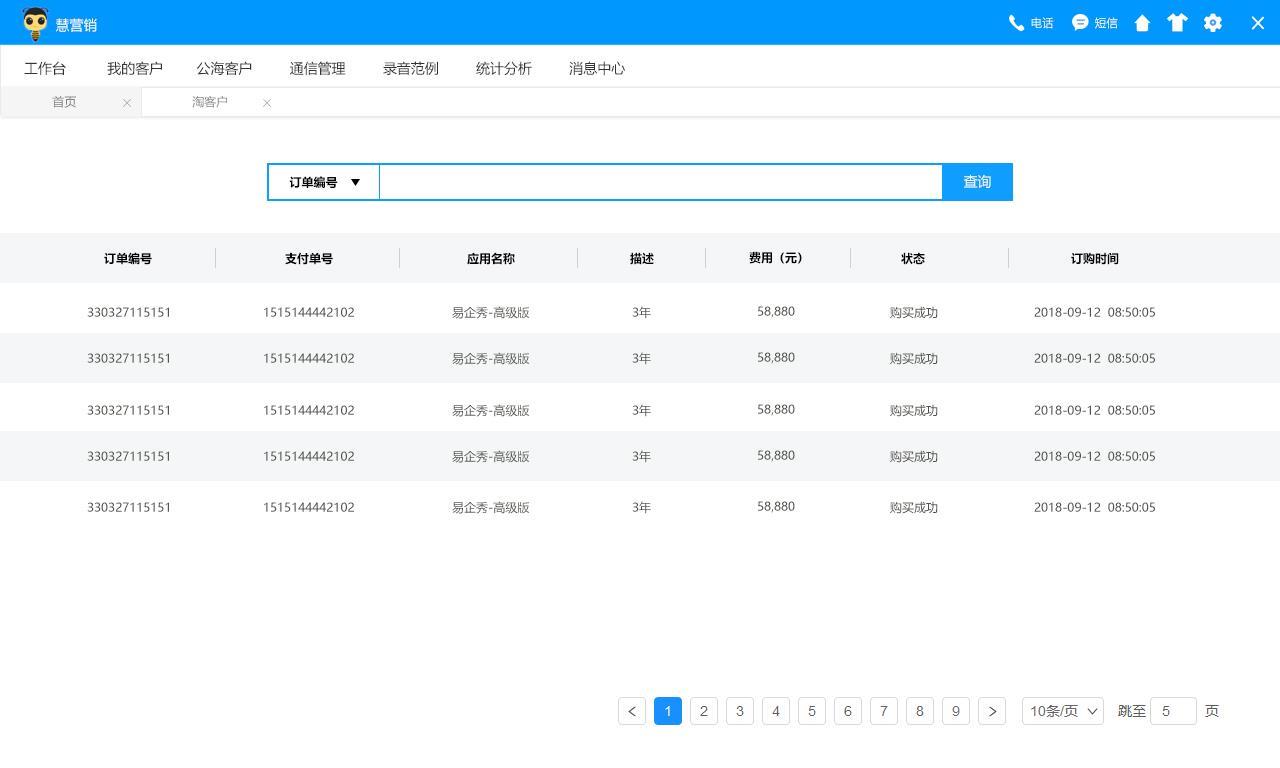Screen dimensions: 1280x768
Task: Select page 4 in pagination
Action: (776, 711)
